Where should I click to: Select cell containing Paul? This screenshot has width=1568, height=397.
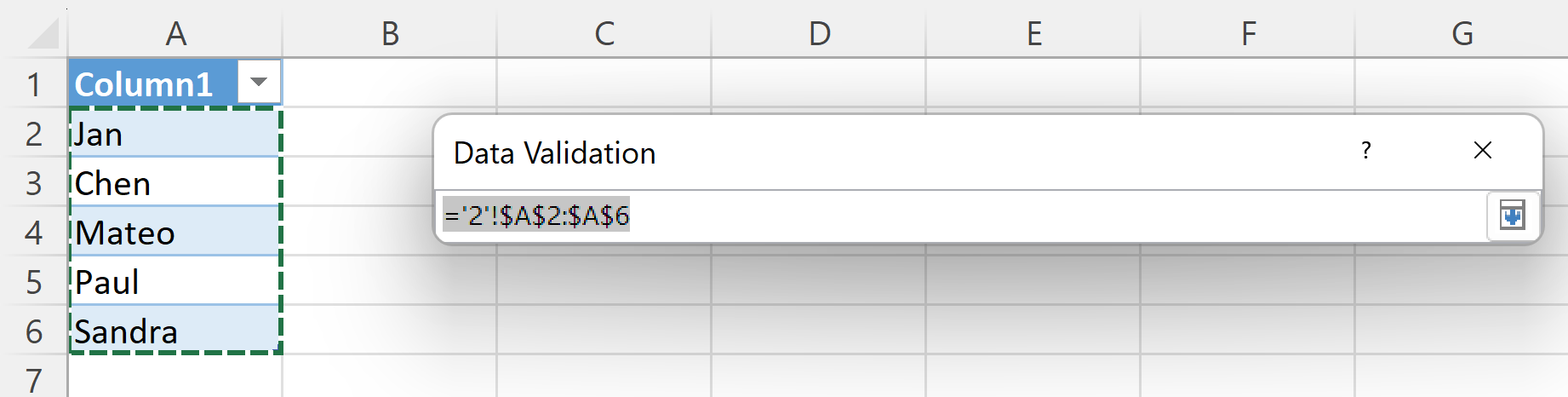click(175, 281)
